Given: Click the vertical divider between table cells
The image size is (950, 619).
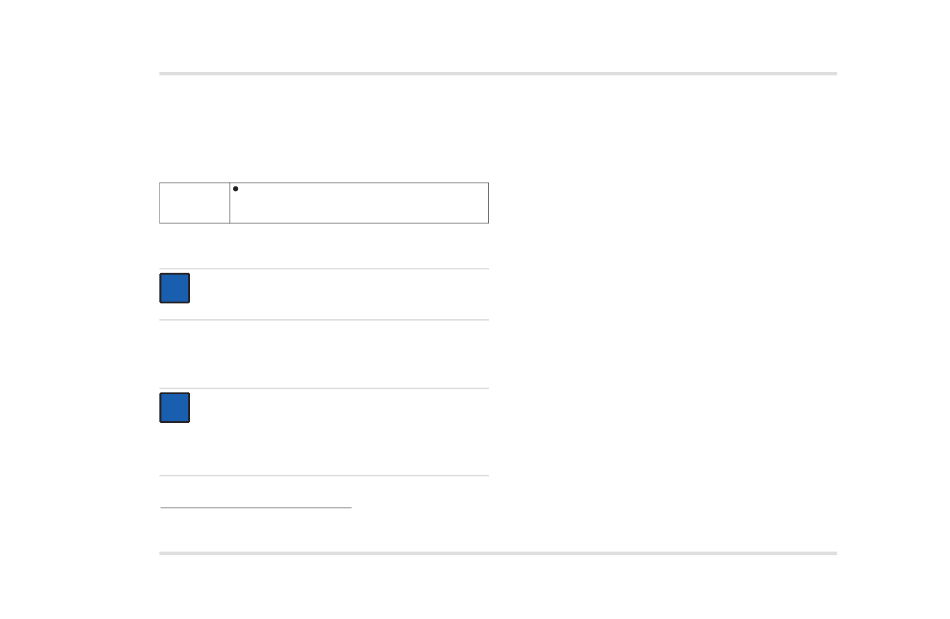Looking at the screenshot, I should (x=230, y=203).
